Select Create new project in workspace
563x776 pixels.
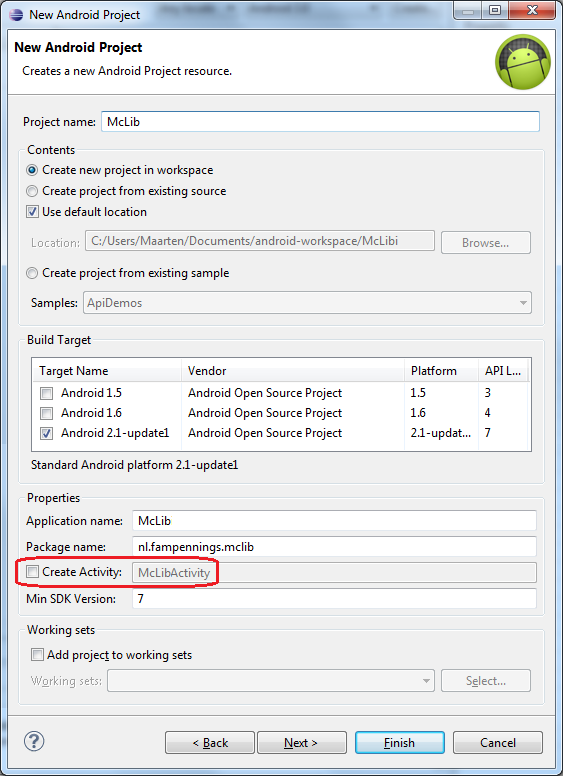tap(32, 170)
